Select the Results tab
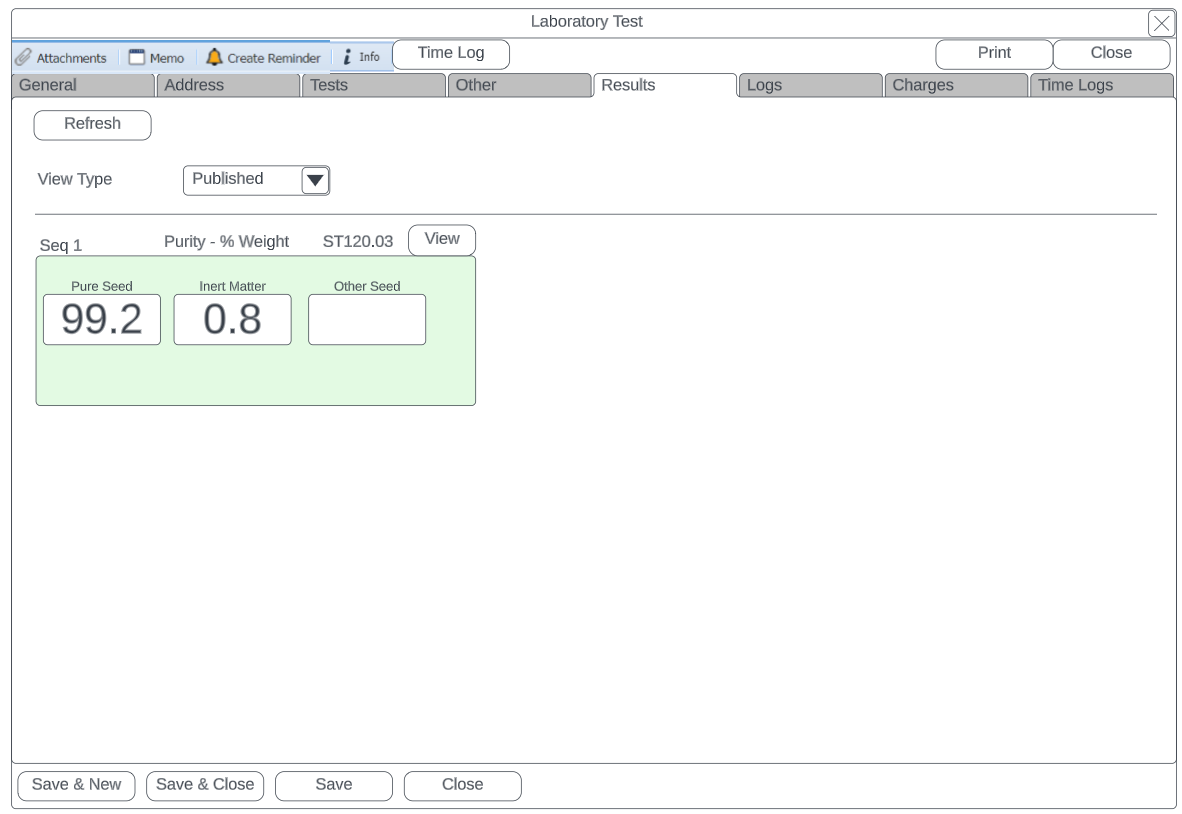Screen dimensions: 1182x814 point(665,85)
